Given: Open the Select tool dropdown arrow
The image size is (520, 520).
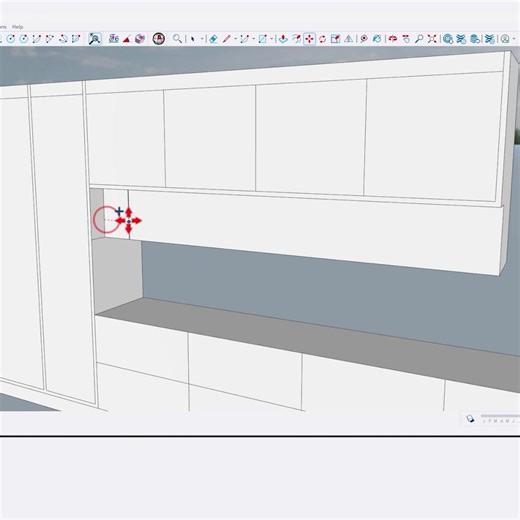Looking at the screenshot, I should coord(202,39).
